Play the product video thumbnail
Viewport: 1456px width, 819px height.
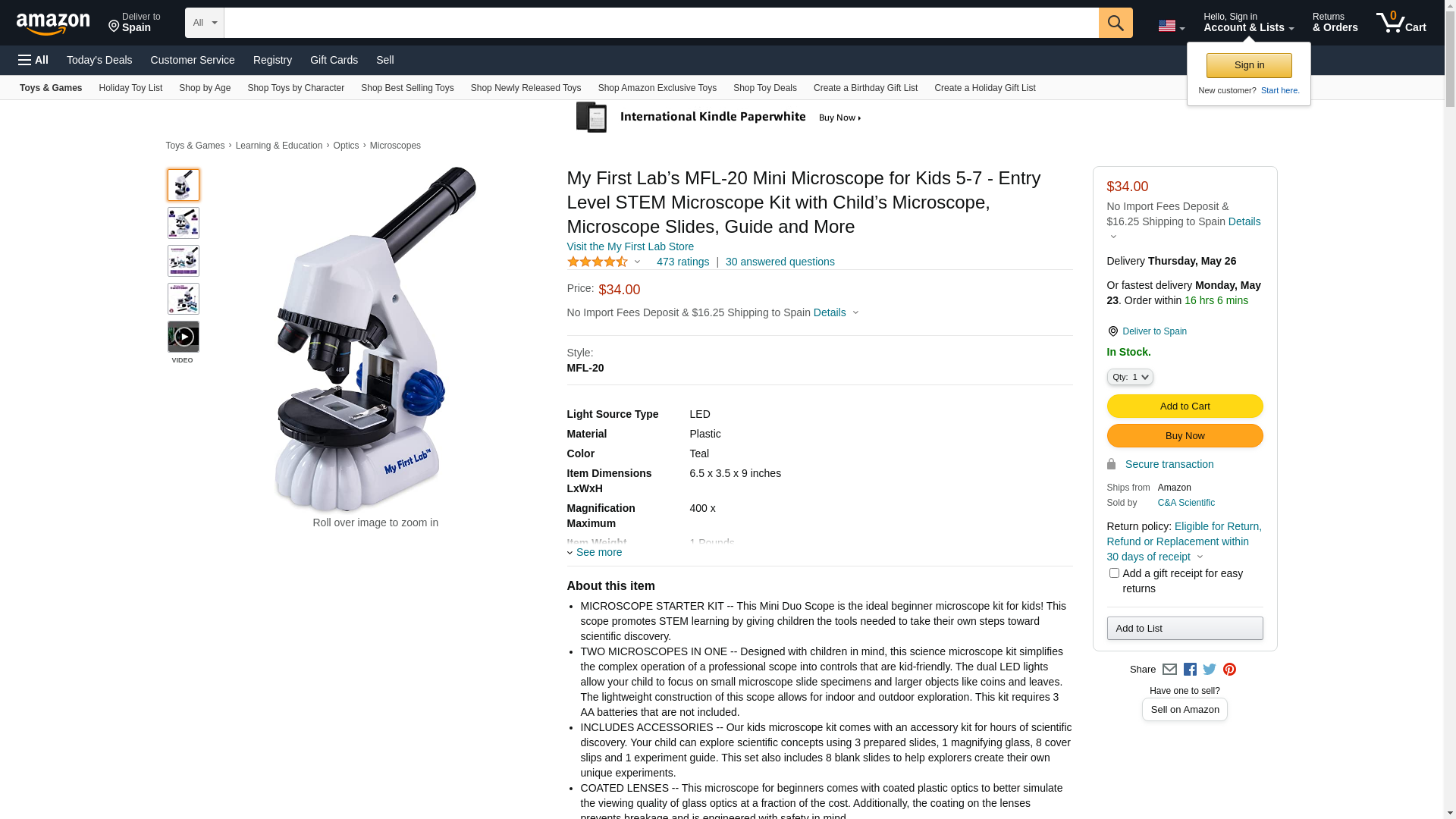(x=183, y=337)
